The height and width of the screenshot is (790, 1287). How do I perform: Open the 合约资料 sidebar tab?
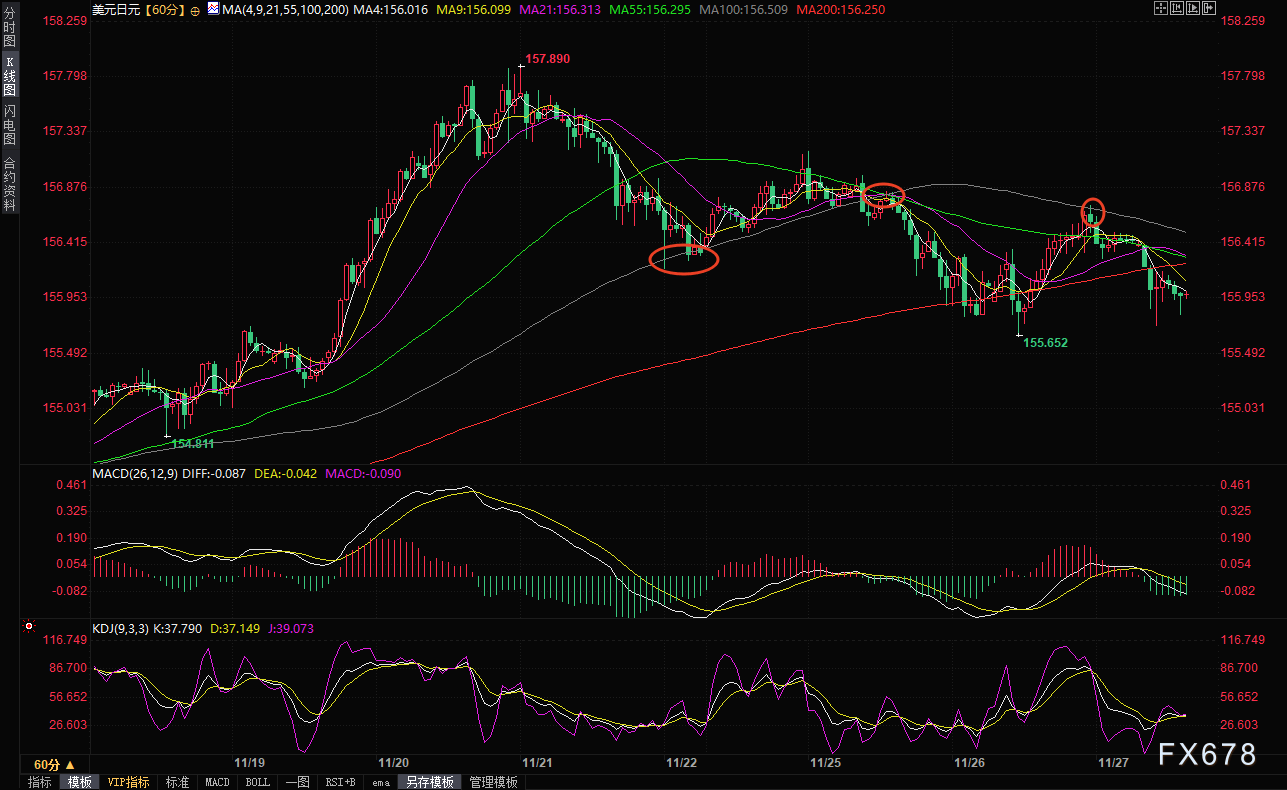tap(9, 184)
